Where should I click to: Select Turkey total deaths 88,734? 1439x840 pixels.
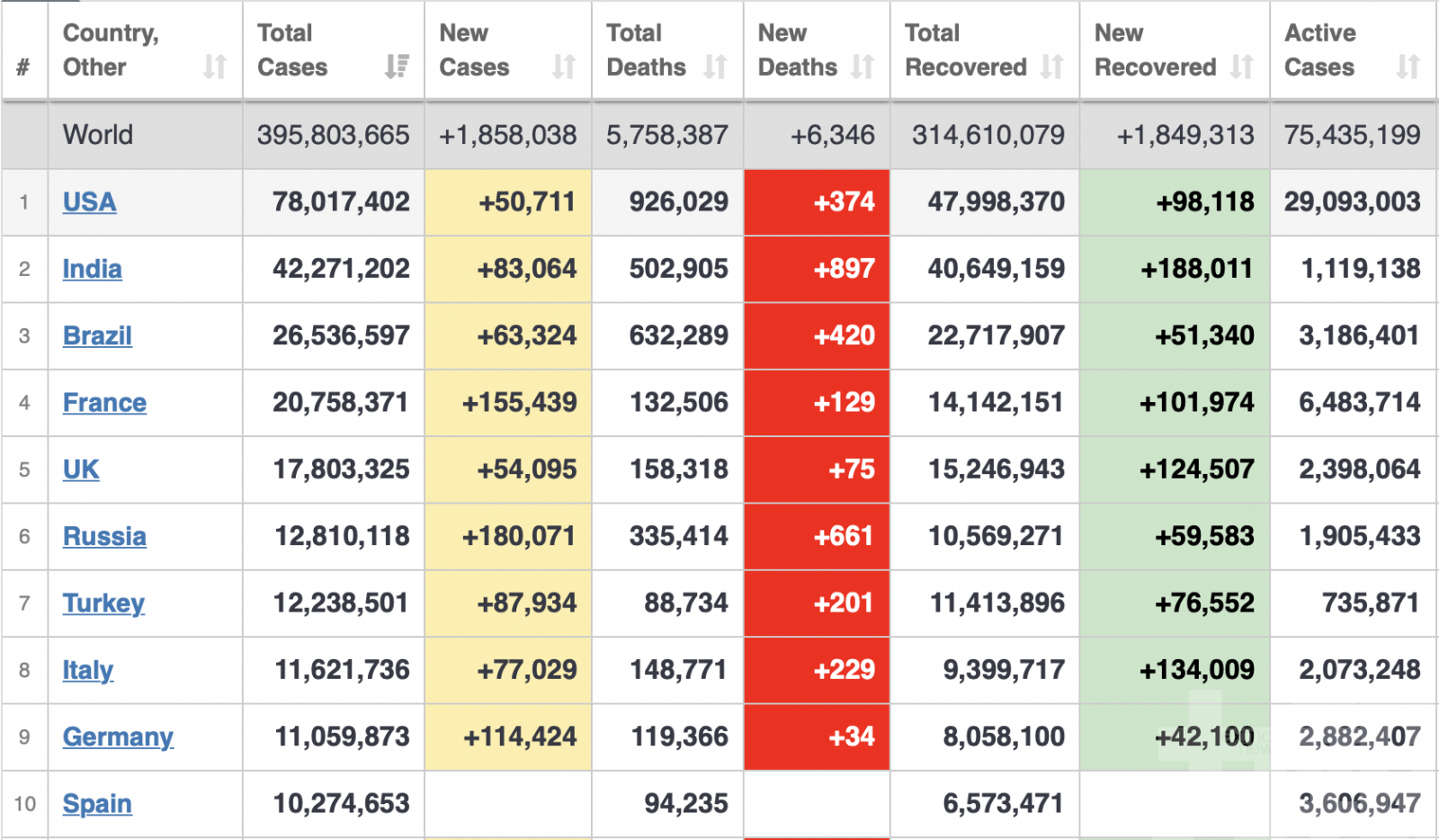coord(686,603)
